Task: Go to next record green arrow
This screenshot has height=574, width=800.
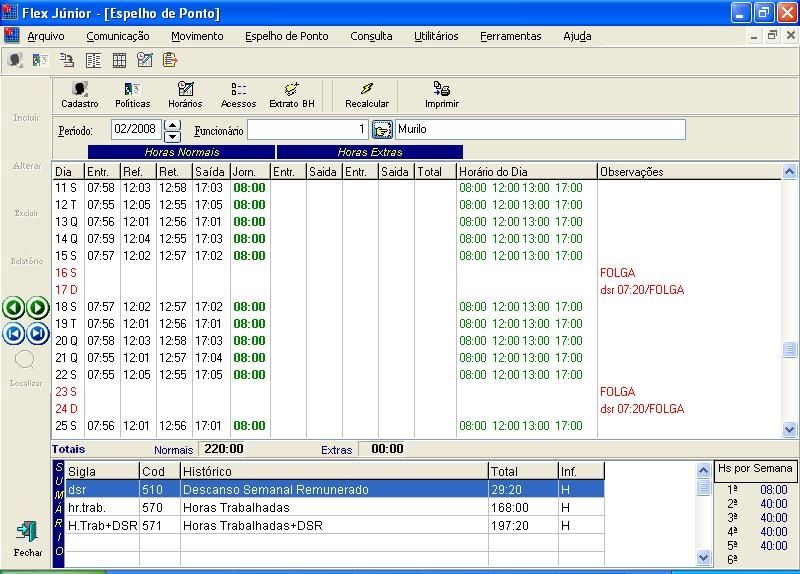Action: tap(38, 308)
